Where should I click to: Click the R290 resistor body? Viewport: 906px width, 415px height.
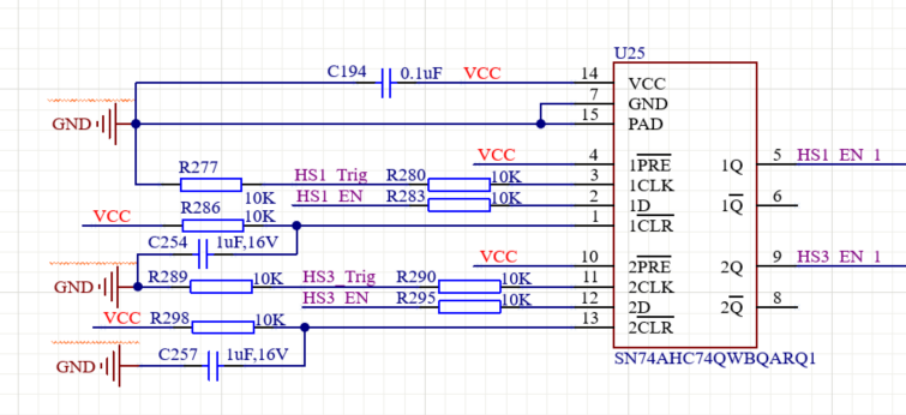coord(469,287)
